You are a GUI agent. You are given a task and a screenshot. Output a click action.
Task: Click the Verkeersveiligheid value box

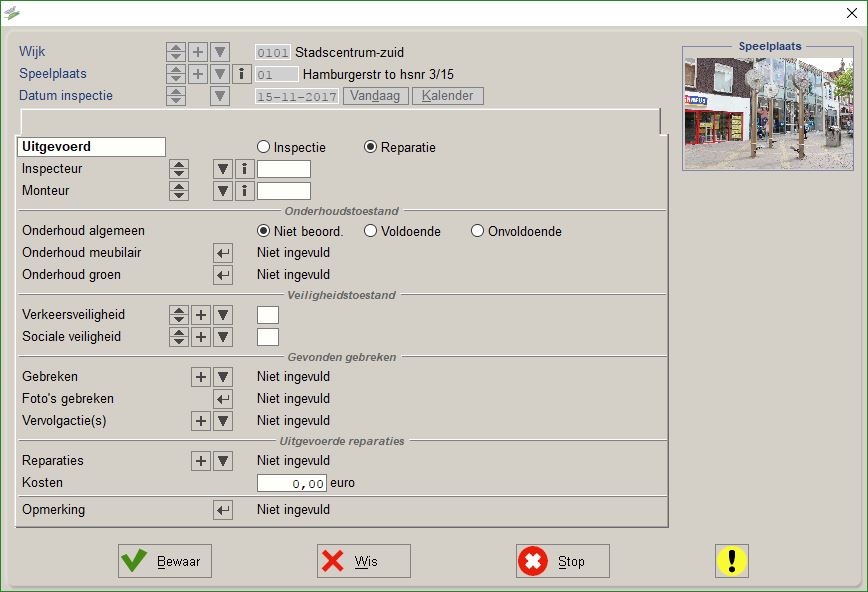point(268,315)
